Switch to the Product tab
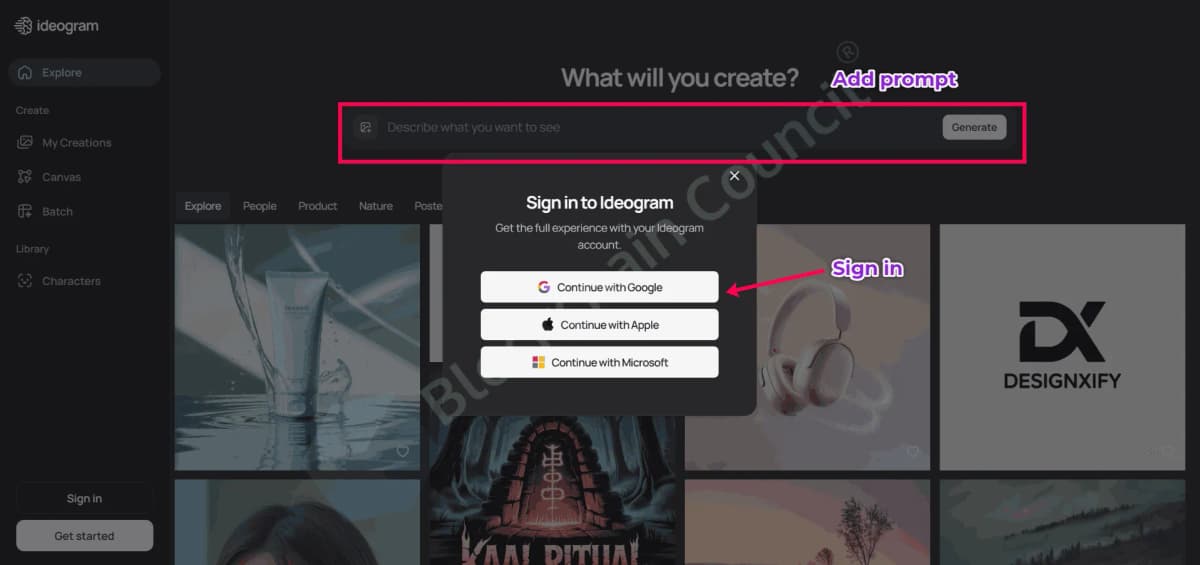 [318, 206]
